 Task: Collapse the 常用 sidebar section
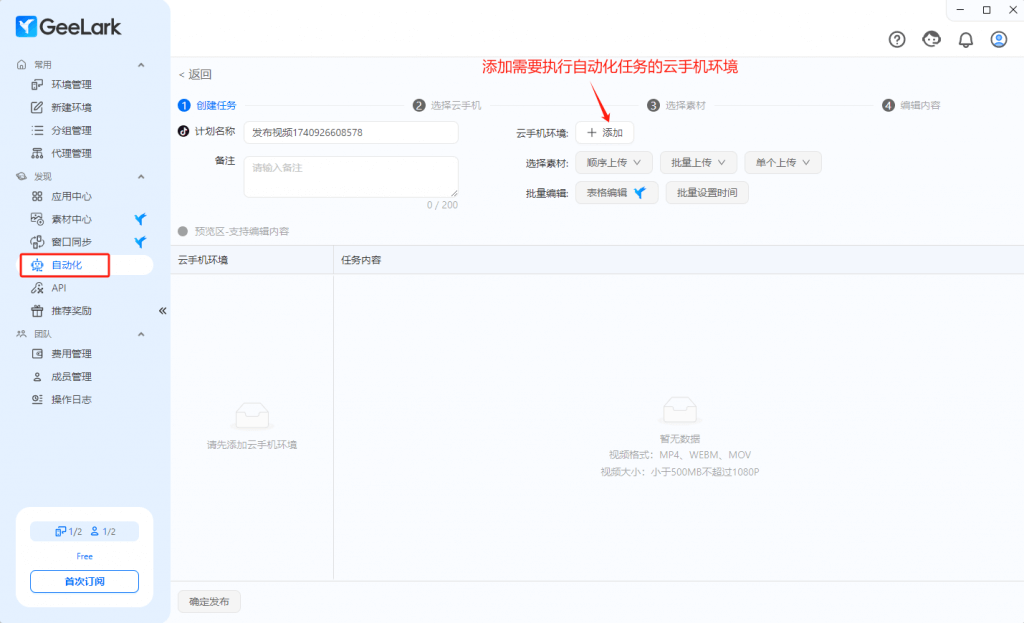[141, 65]
